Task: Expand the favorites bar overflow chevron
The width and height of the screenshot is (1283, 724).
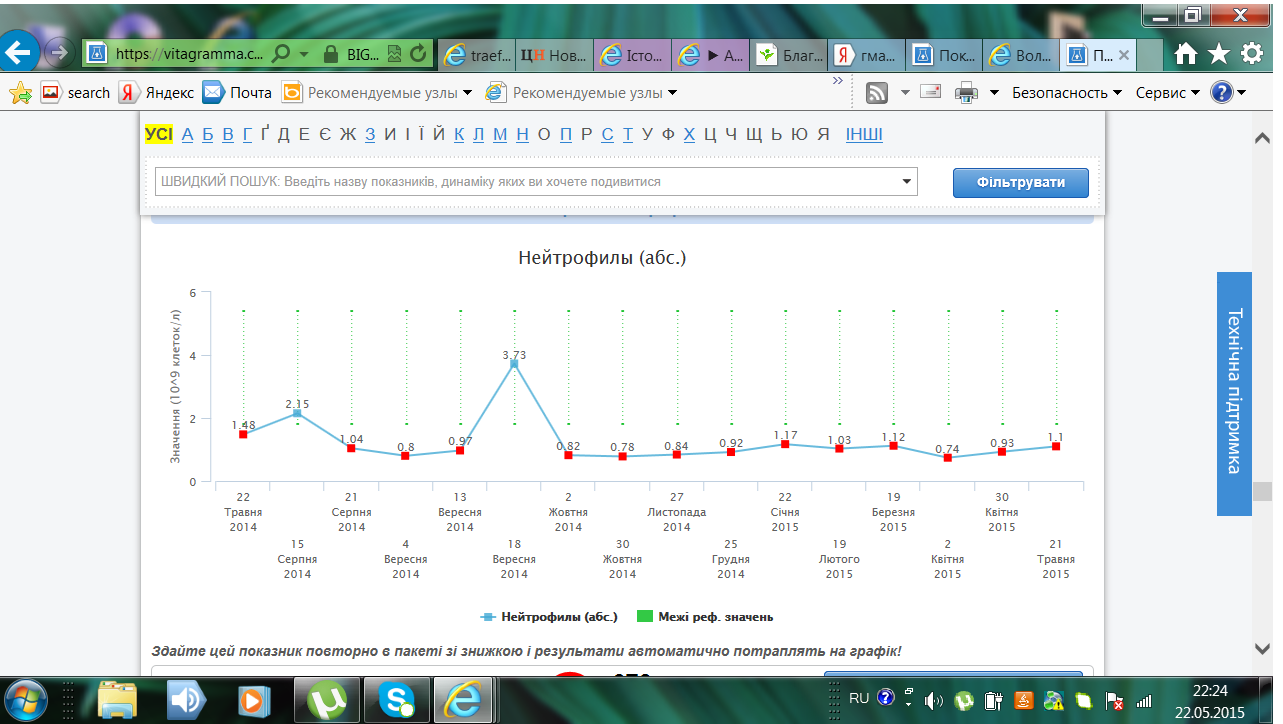Action: point(837,79)
